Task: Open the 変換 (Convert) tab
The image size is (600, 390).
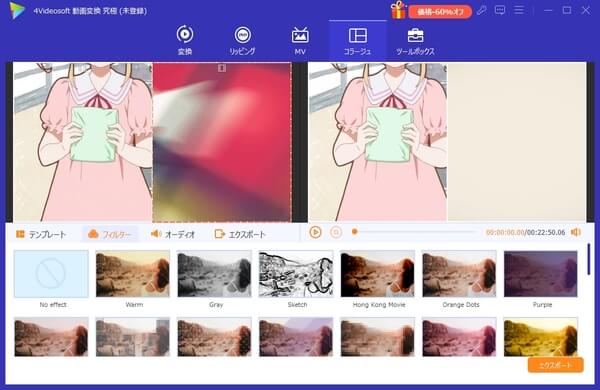Action: point(185,40)
